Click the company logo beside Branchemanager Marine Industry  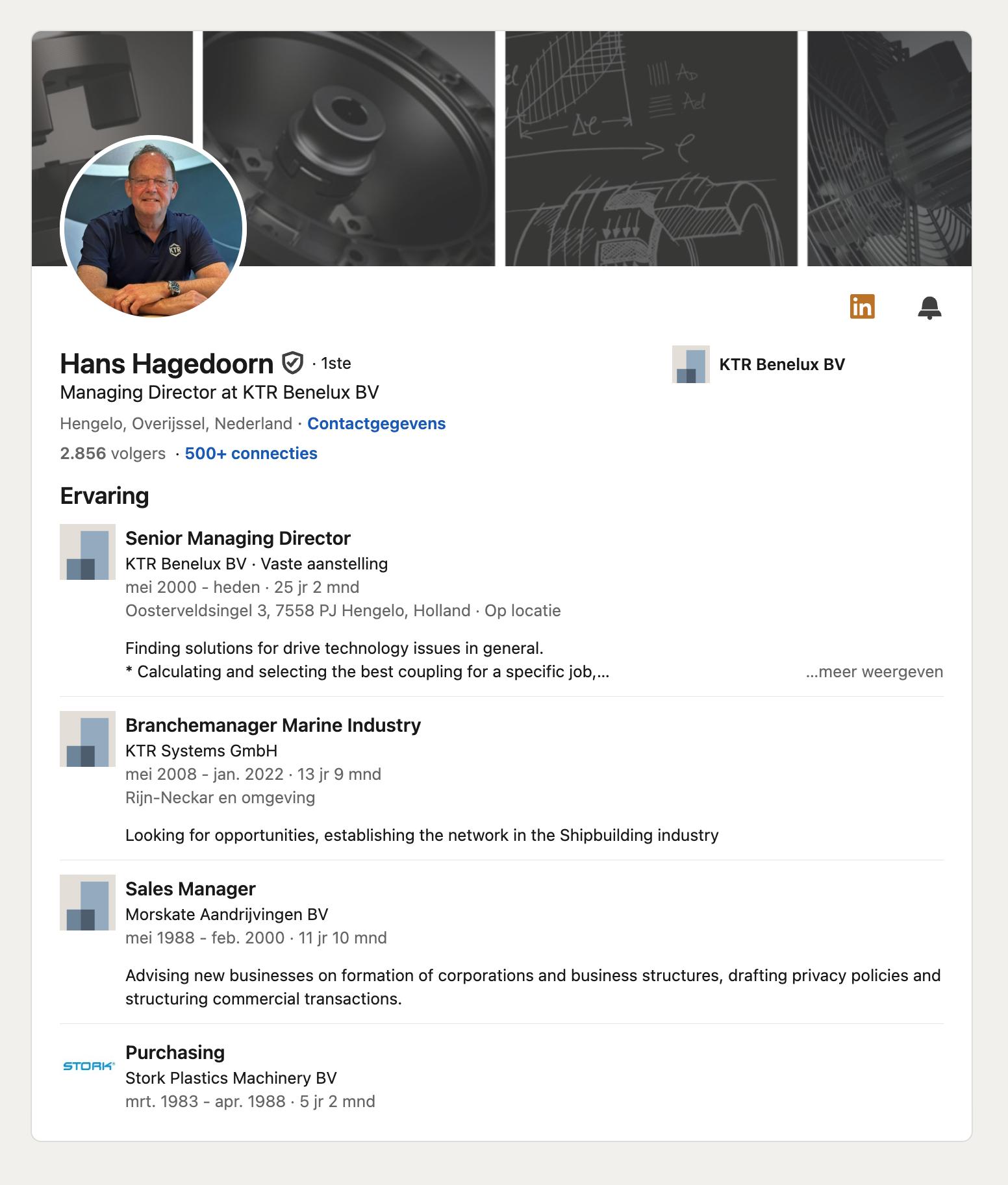click(88, 739)
